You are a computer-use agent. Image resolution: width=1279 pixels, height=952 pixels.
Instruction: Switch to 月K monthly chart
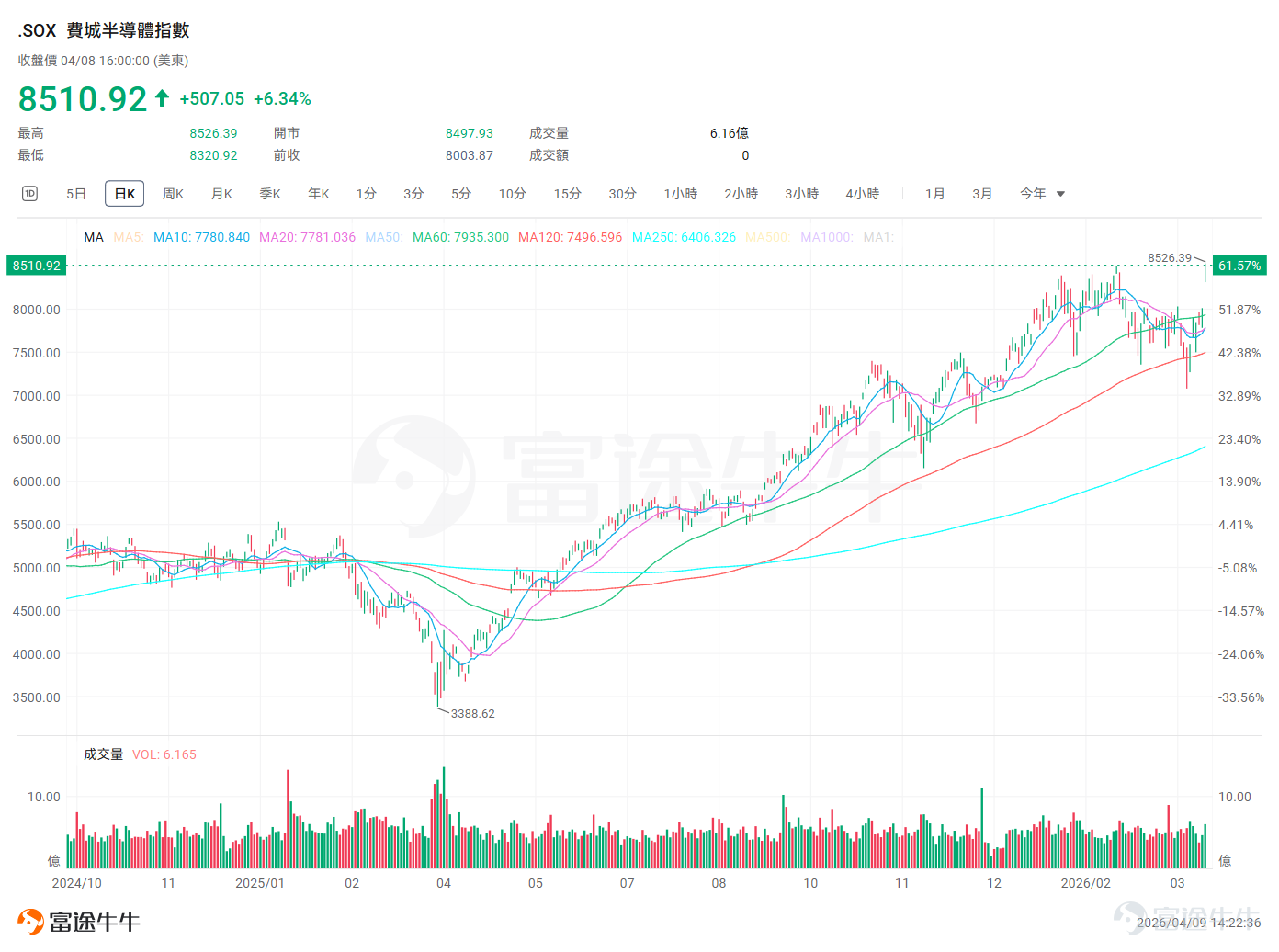pyautogui.click(x=221, y=194)
